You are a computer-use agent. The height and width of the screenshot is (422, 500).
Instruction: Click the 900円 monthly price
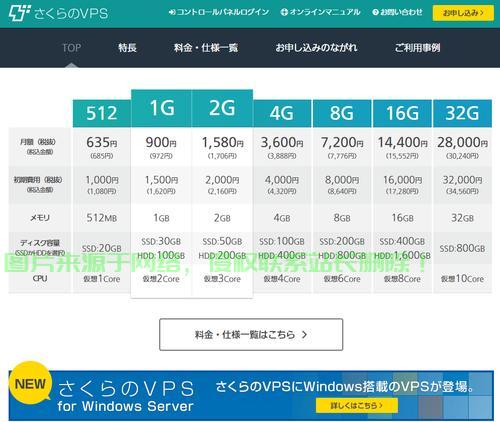tap(161, 143)
